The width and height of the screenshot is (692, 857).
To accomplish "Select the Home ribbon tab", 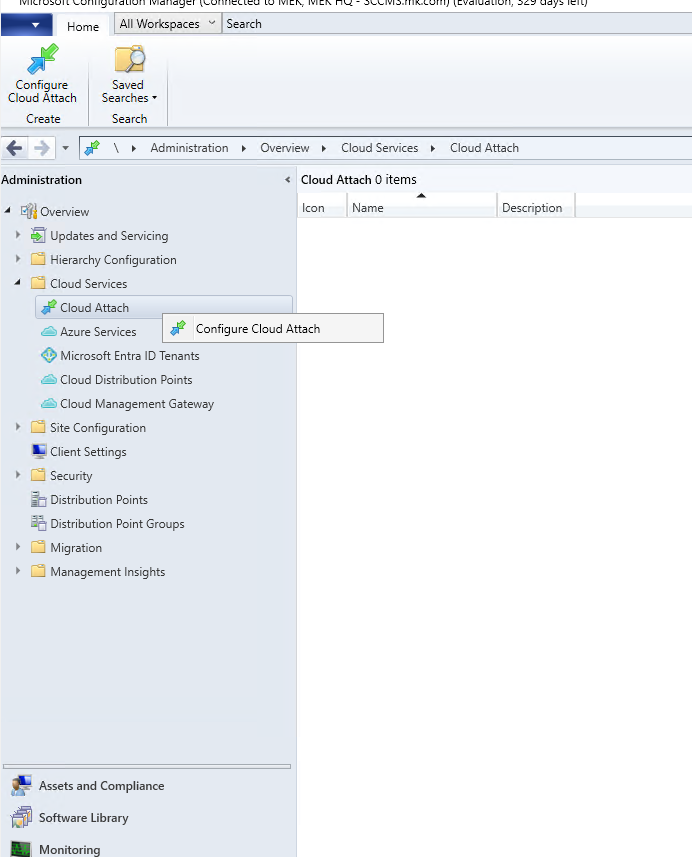I will click(83, 27).
